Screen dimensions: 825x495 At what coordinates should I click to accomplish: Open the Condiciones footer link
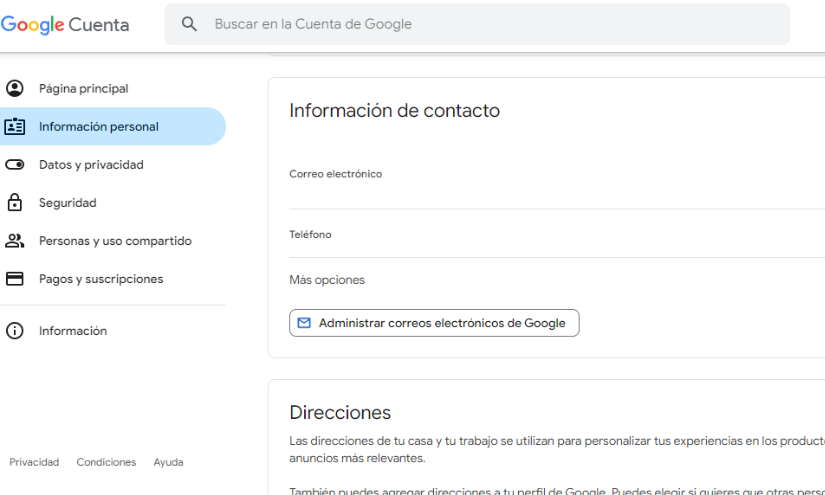pos(106,462)
